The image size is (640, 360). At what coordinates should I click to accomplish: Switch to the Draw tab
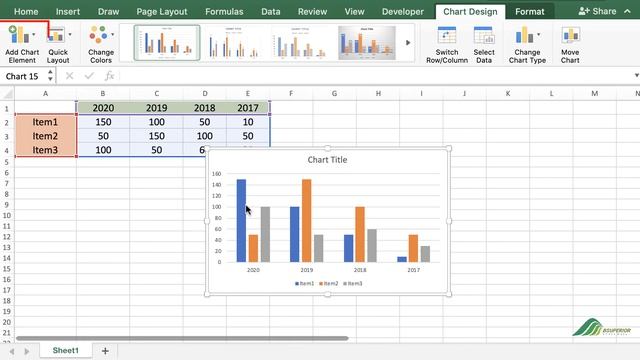point(108,11)
